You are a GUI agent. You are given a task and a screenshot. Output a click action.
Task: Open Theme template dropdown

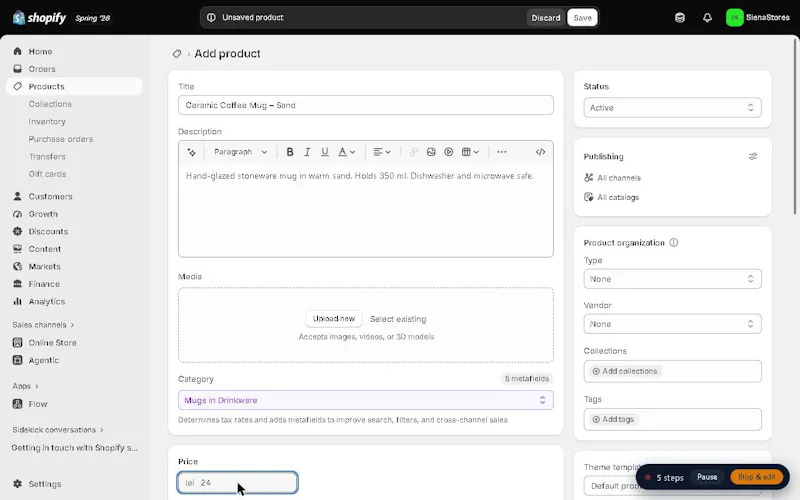(612, 486)
